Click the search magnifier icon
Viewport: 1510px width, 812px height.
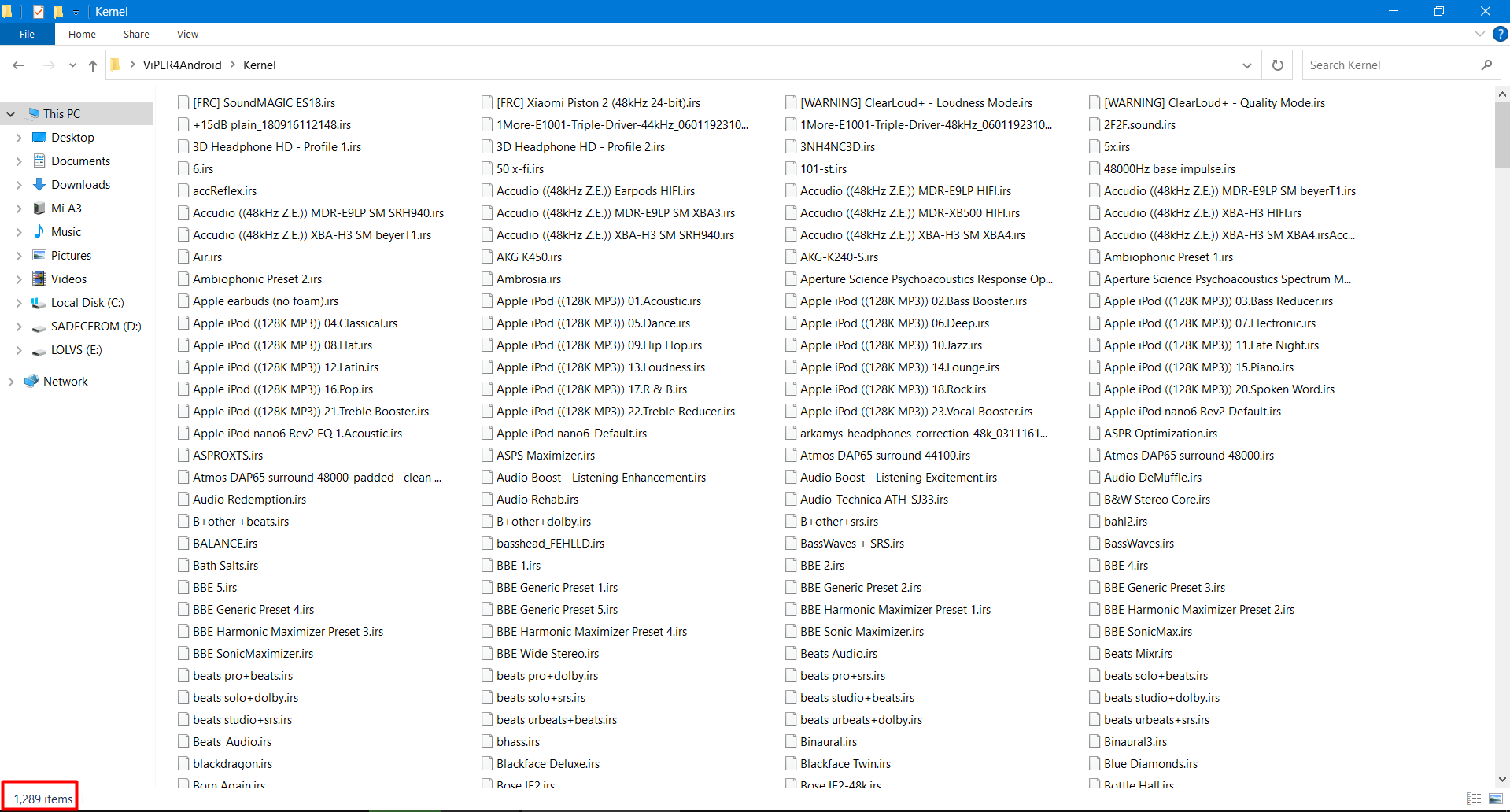(x=1486, y=65)
